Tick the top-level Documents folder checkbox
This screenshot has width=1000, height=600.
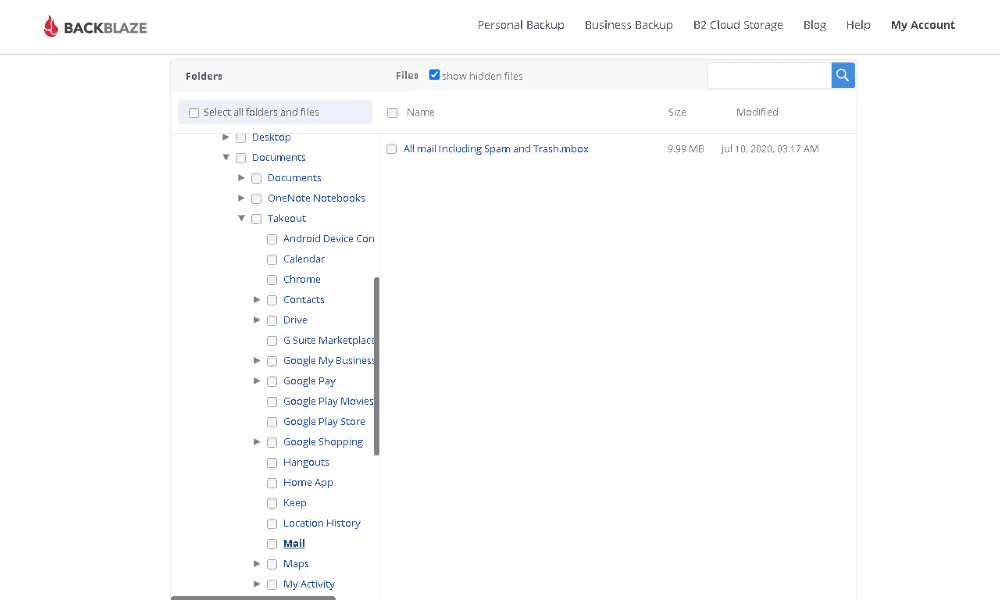coord(241,158)
